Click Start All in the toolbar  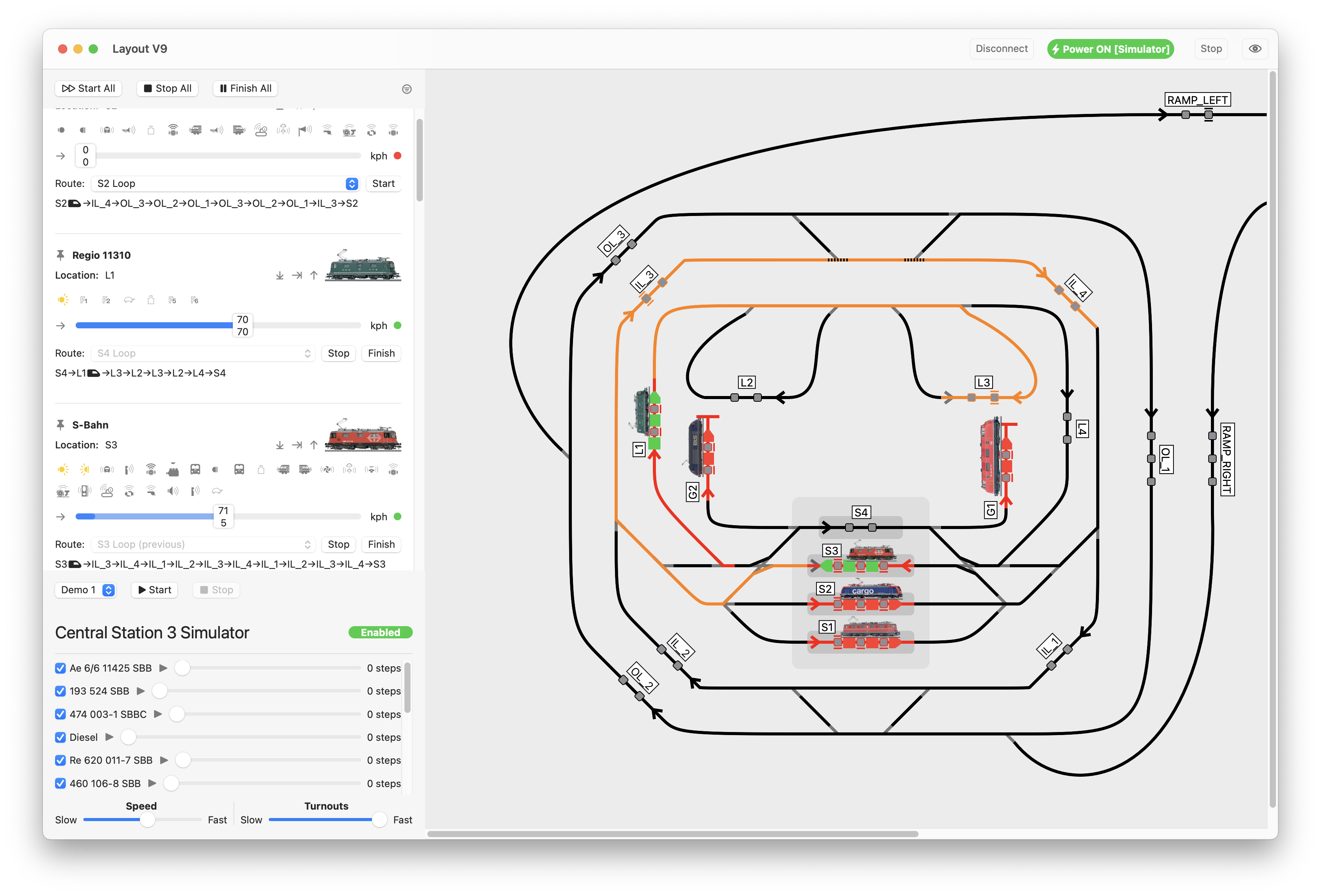pos(89,88)
